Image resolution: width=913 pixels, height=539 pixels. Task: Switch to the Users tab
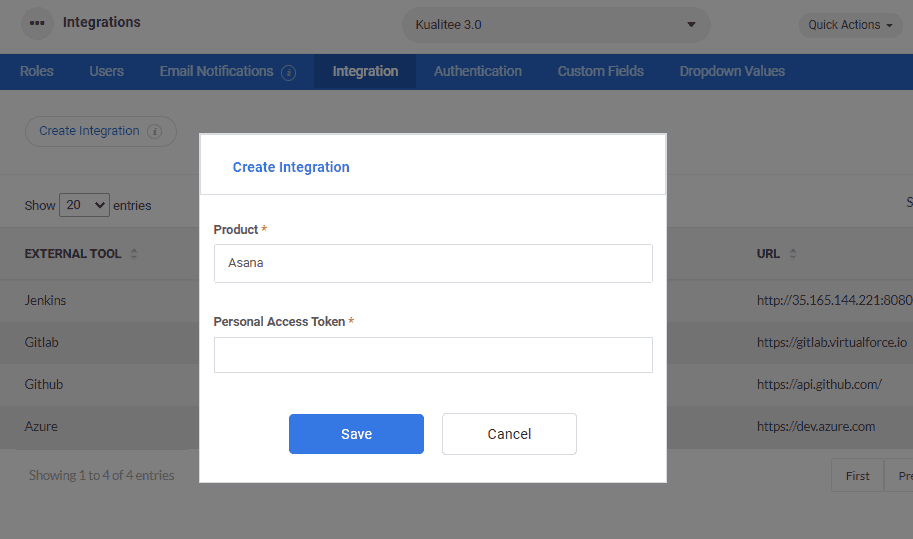[107, 72]
